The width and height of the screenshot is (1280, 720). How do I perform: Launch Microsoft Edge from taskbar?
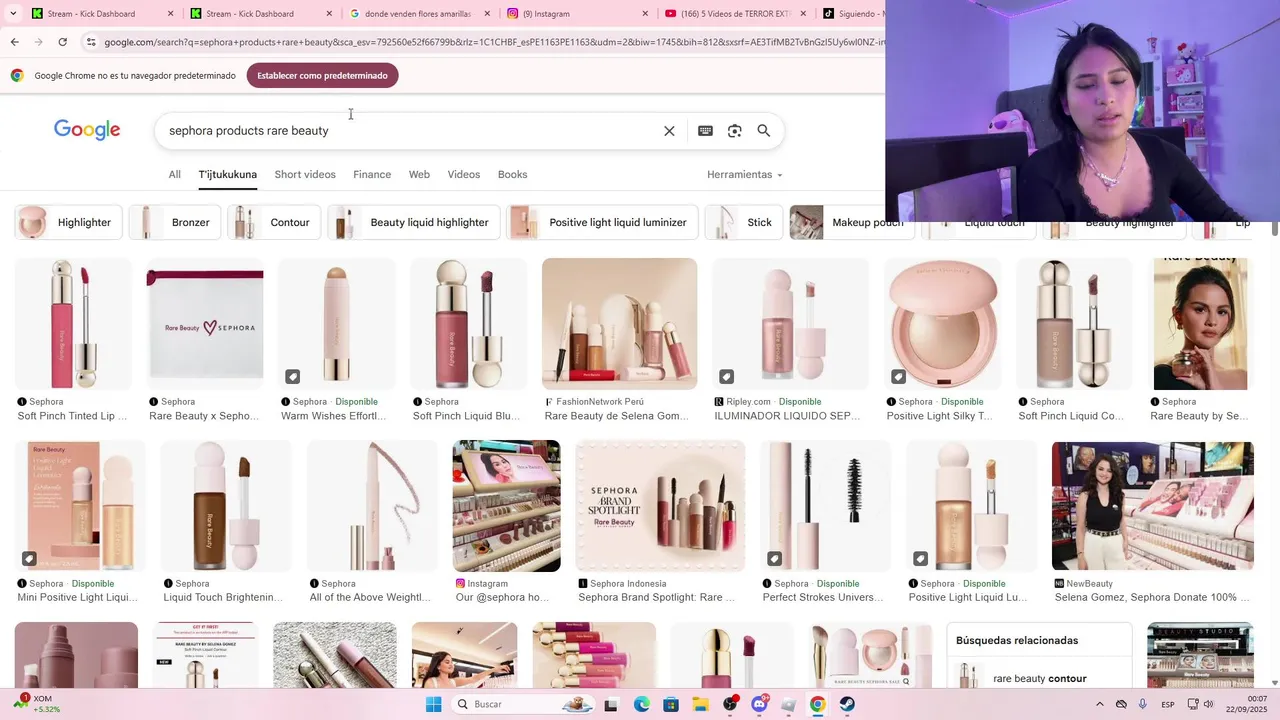pyautogui.click(x=641, y=704)
